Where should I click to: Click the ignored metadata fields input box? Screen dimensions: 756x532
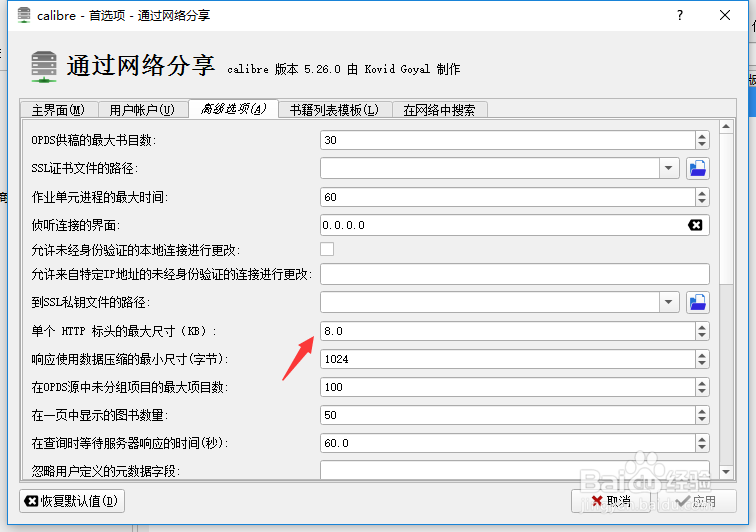tap(514, 470)
